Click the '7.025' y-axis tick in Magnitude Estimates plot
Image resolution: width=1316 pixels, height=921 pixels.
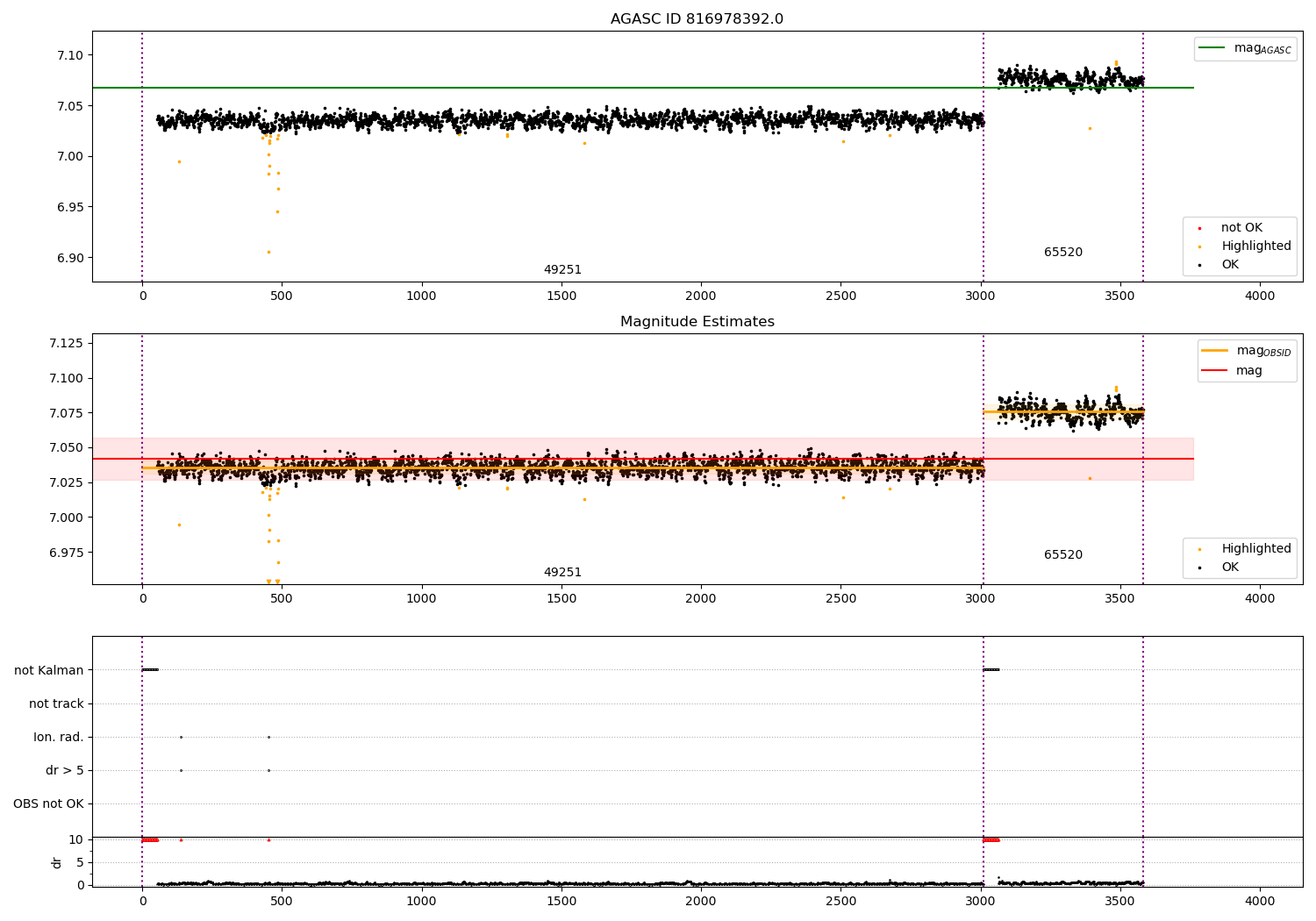[66, 482]
